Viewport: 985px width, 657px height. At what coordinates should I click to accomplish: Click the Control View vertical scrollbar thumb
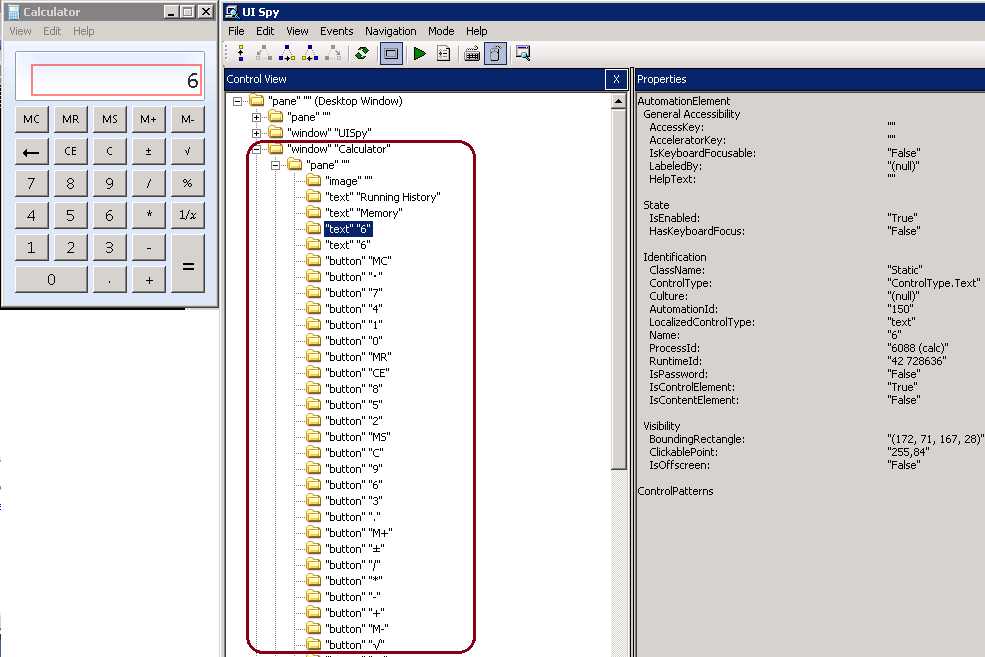(619, 289)
